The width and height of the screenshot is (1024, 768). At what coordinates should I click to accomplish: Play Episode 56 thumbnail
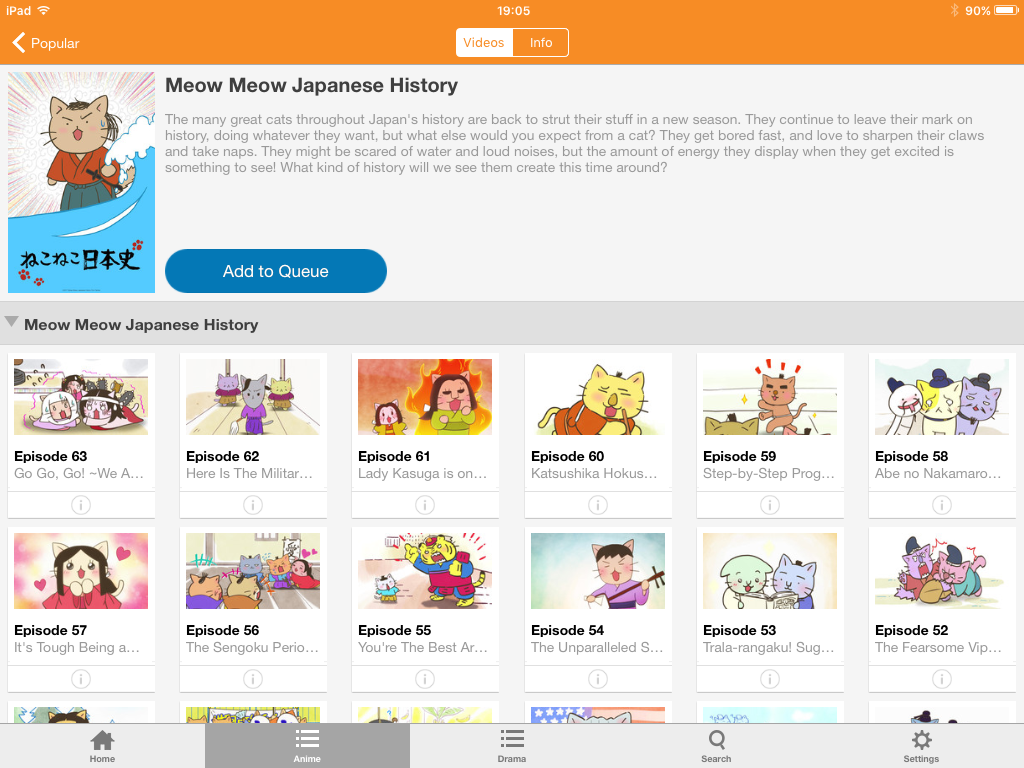[253, 571]
